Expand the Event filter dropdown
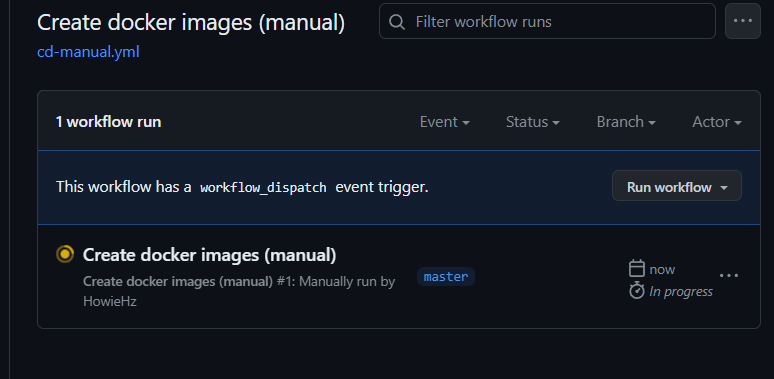Image resolution: width=774 pixels, height=379 pixels. point(444,122)
